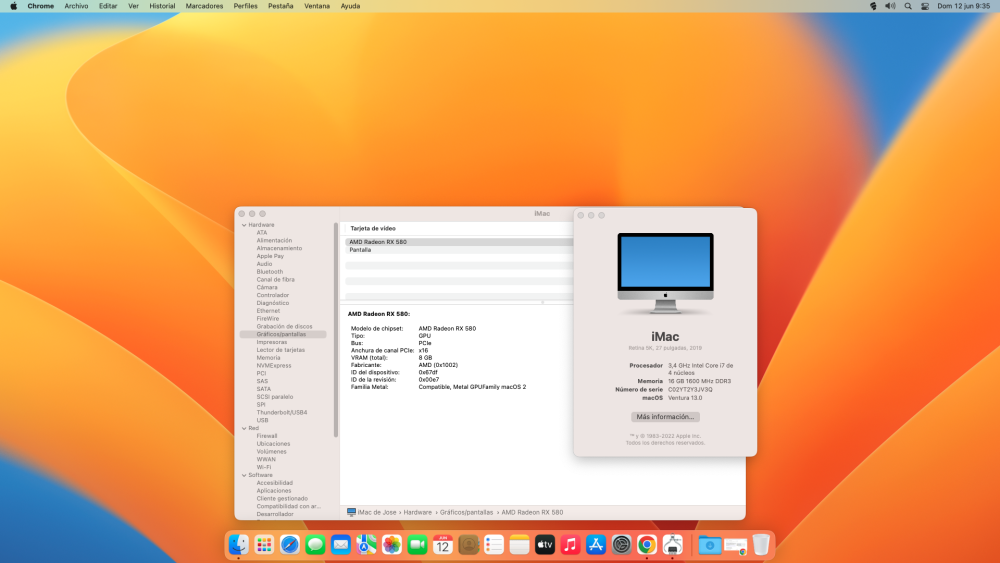The image size is (1000, 563).
Task: Click sidebar vertical scrollbar
Action: 336,330
